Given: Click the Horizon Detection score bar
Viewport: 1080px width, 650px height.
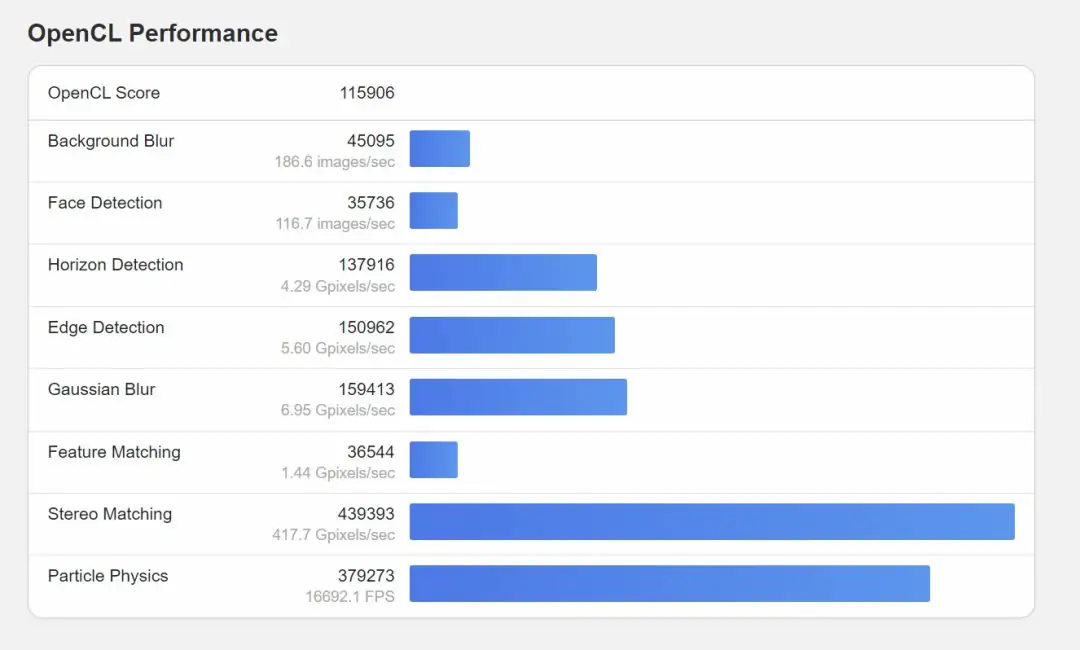Looking at the screenshot, I should (503, 273).
